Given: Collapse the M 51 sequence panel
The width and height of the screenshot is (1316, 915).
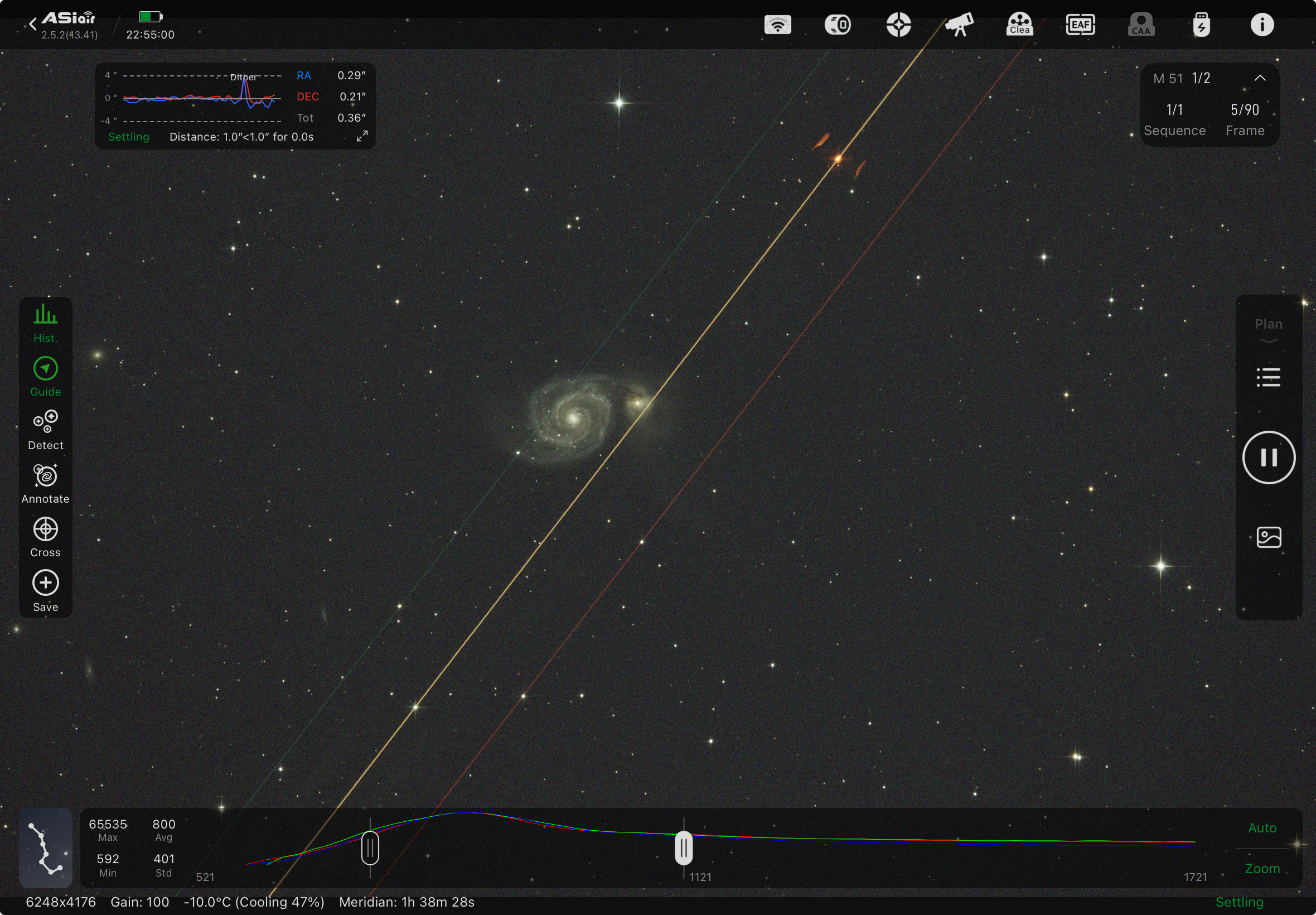Looking at the screenshot, I should point(1260,78).
